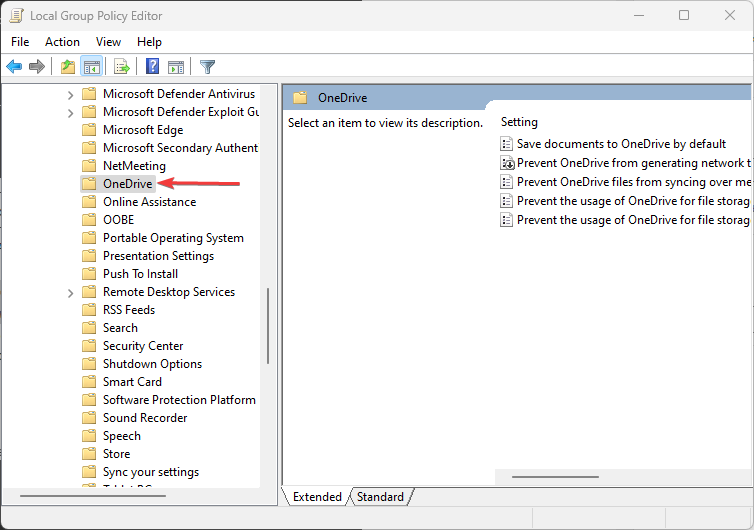
Task: Click folder icon next to Microsoft Edge
Action: (x=89, y=130)
